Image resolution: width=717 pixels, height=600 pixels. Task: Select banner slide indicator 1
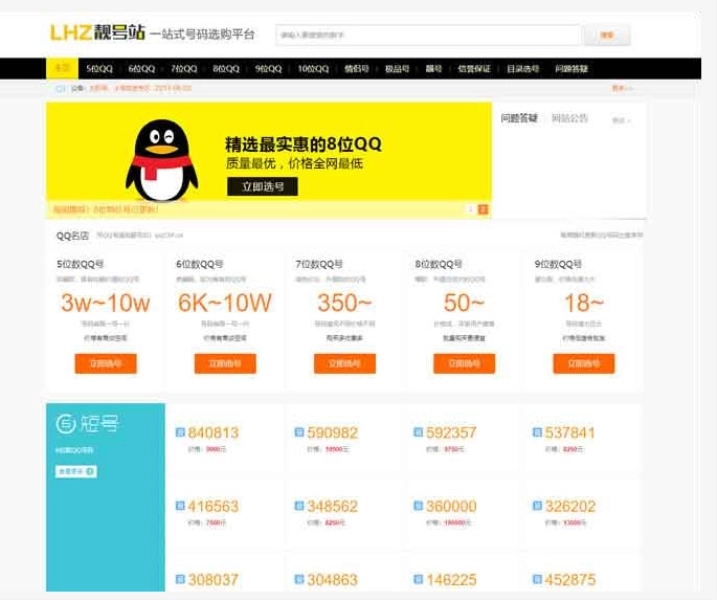click(471, 209)
